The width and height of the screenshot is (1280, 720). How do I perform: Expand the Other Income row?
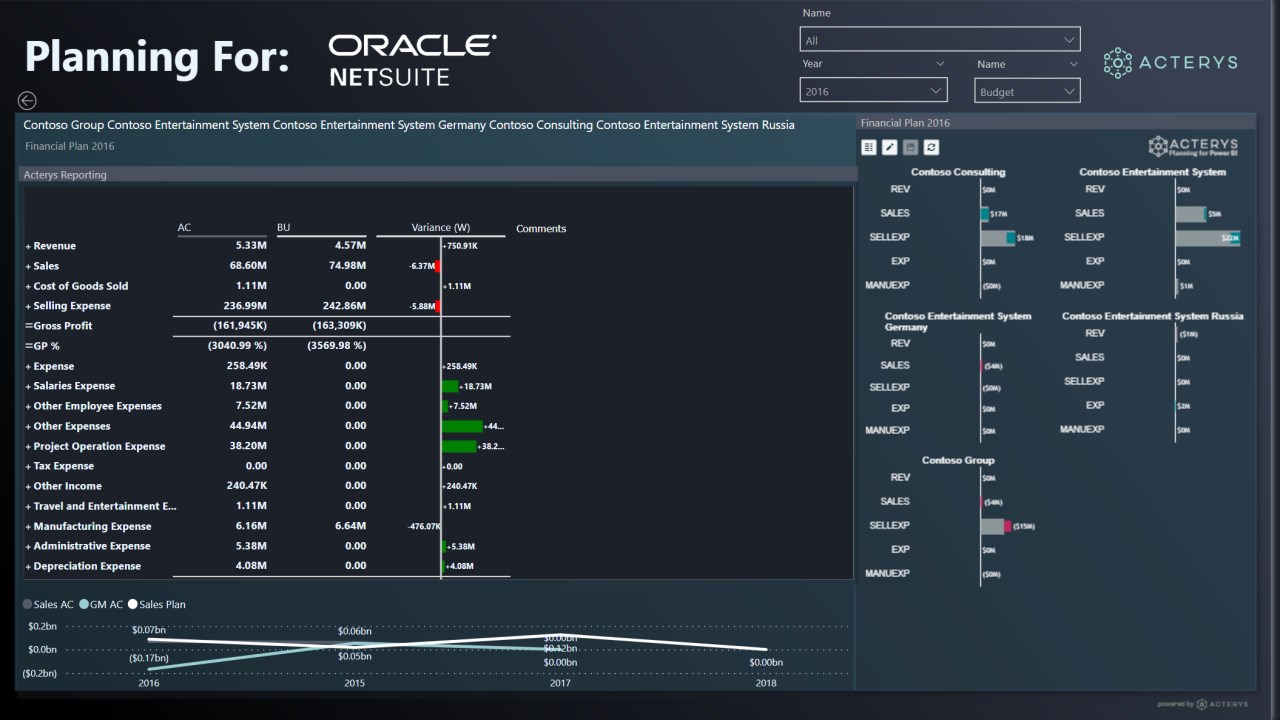click(28, 486)
